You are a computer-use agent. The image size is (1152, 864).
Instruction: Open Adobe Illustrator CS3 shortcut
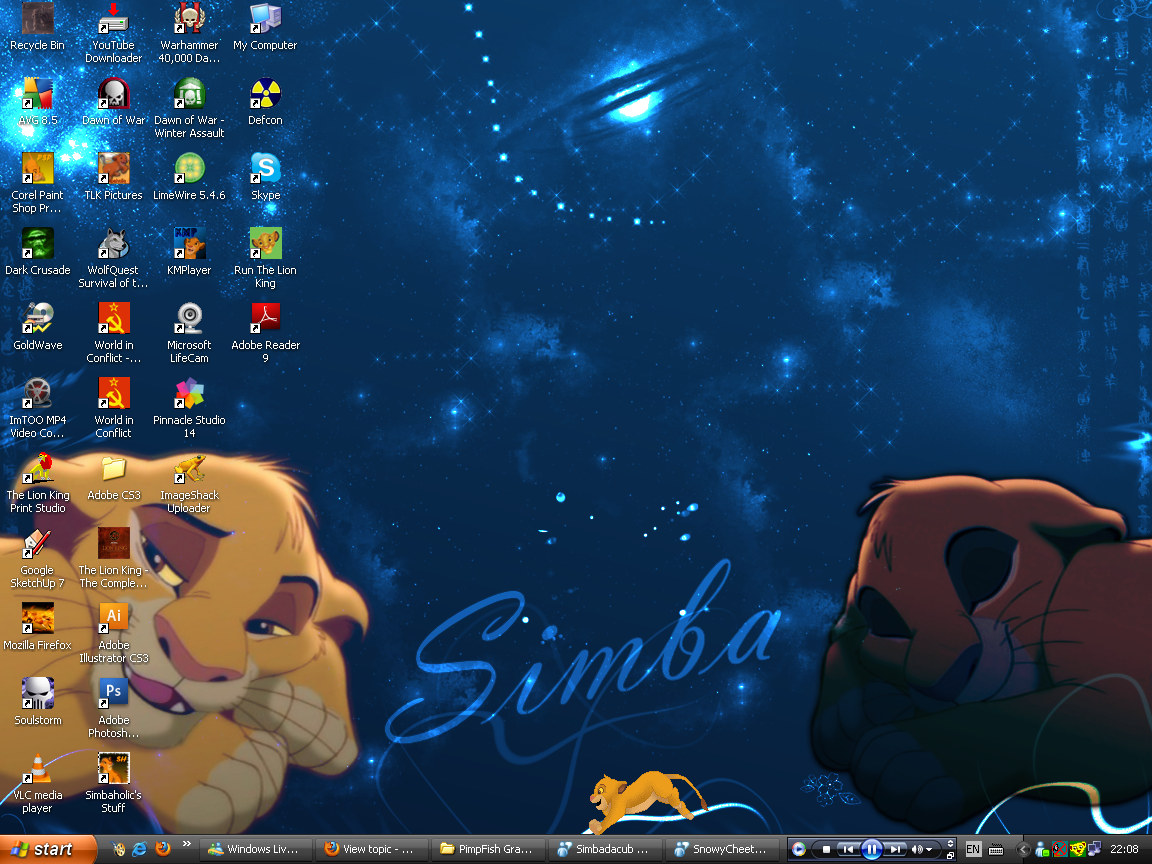pos(113,620)
